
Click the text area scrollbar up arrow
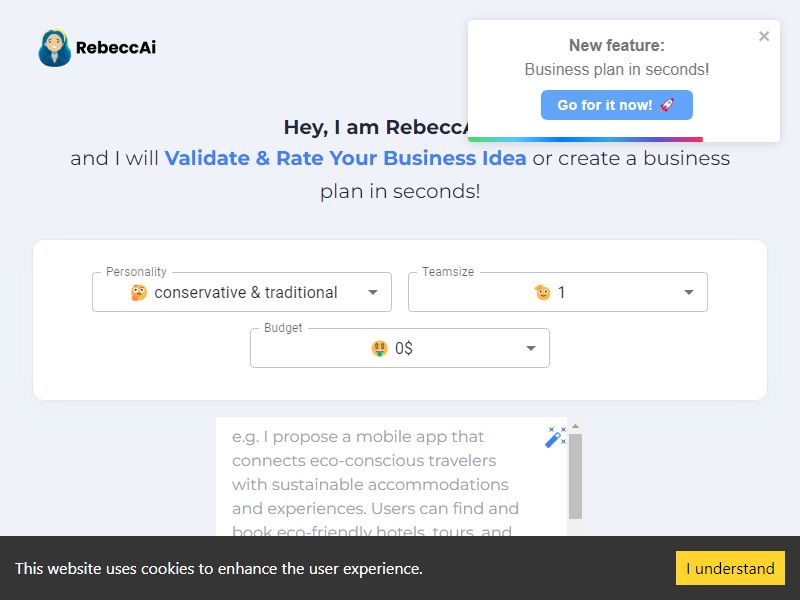[575, 427]
